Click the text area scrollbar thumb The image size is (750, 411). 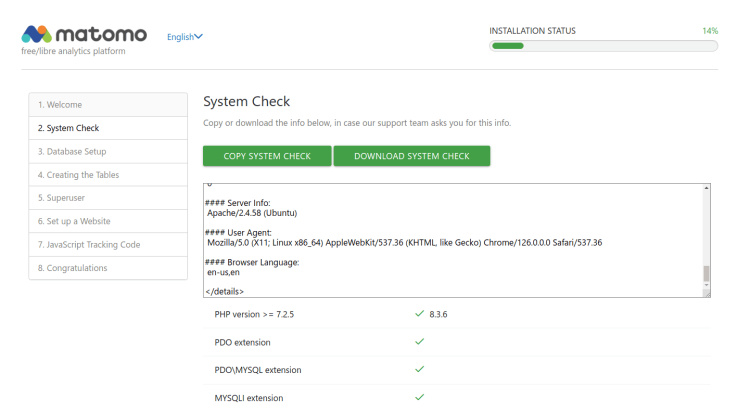tap(707, 274)
